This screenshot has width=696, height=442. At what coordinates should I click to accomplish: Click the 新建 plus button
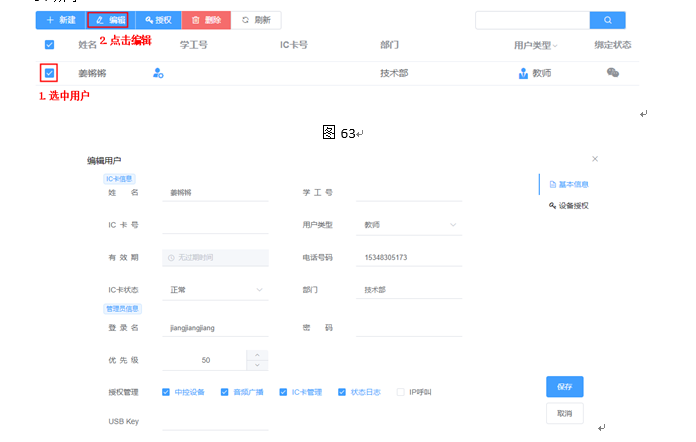coord(60,20)
